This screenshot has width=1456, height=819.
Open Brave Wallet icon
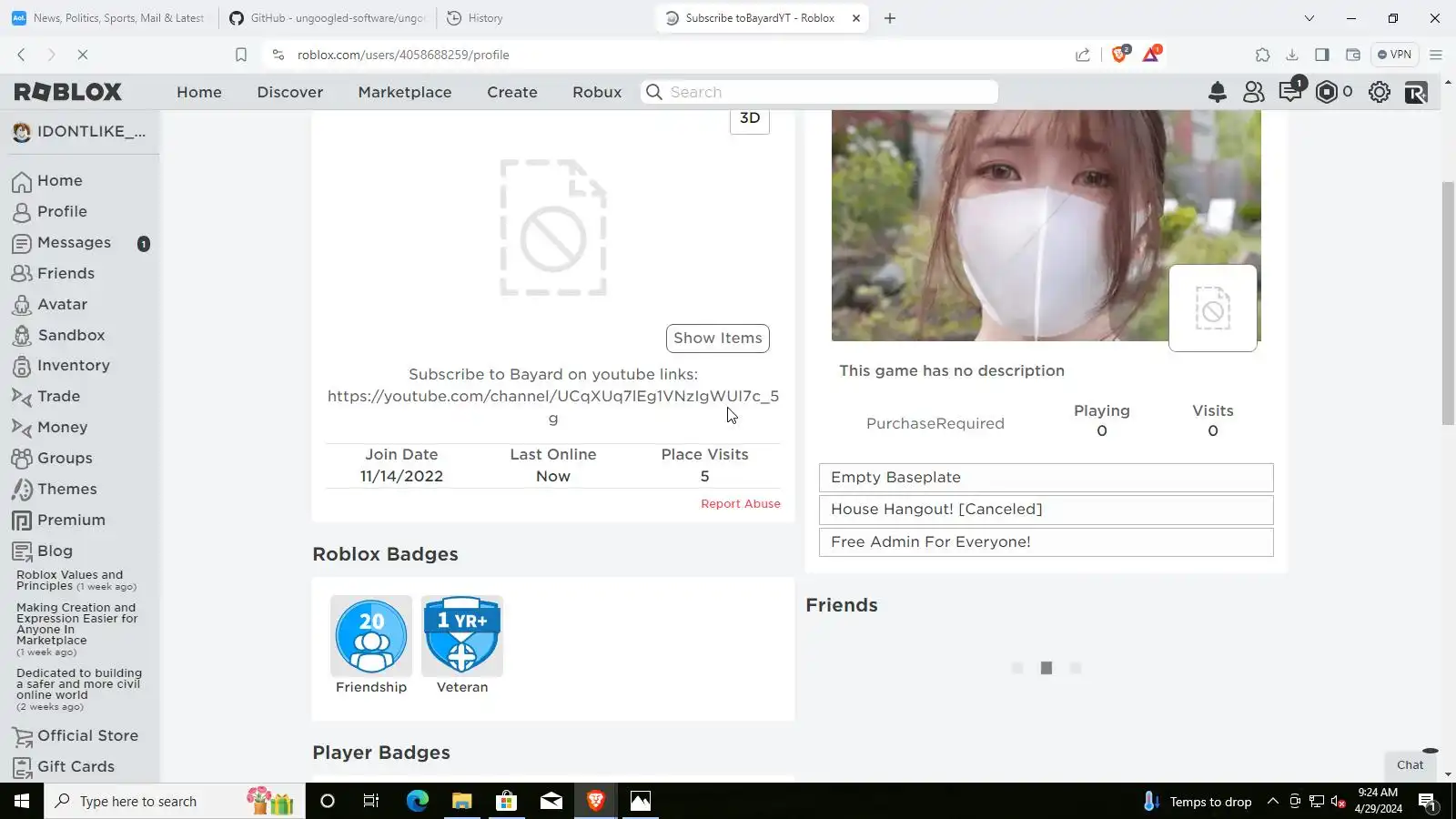[1353, 55]
